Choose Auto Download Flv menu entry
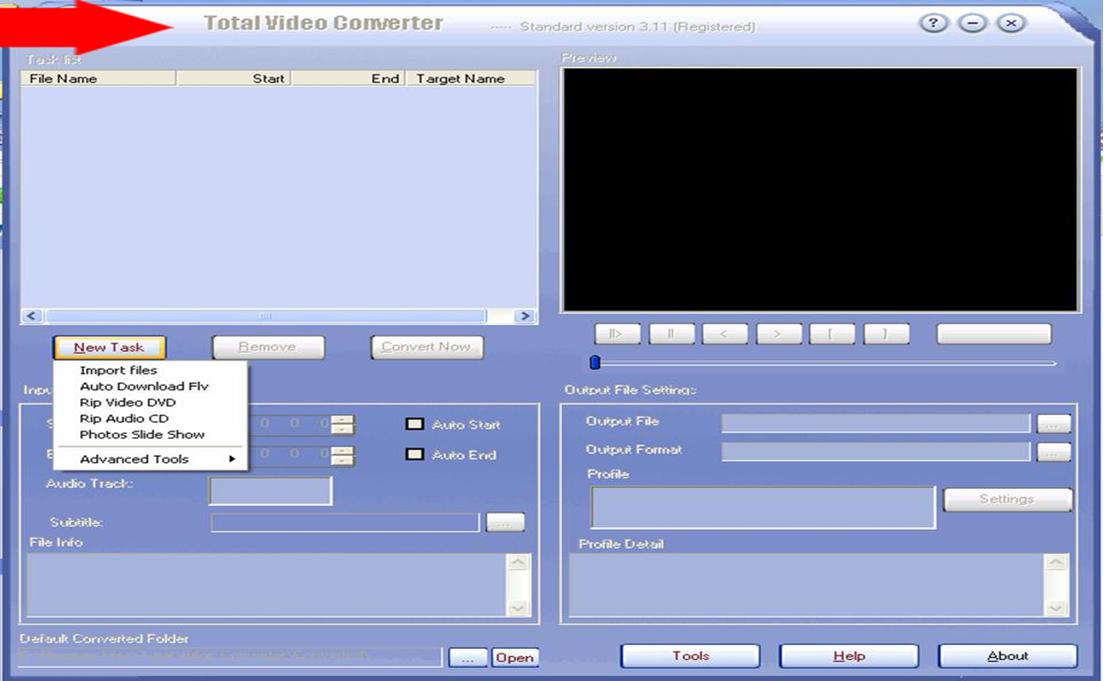Viewport: 1104px width, 681px height. click(144, 386)
